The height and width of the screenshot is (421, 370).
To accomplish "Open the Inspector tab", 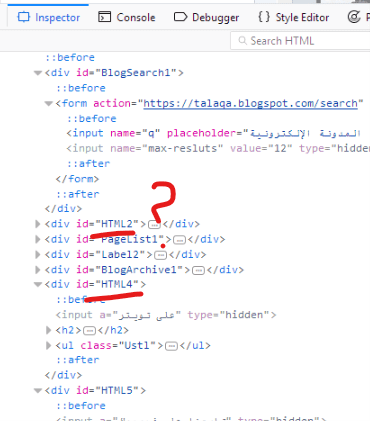I will point(48,17).
